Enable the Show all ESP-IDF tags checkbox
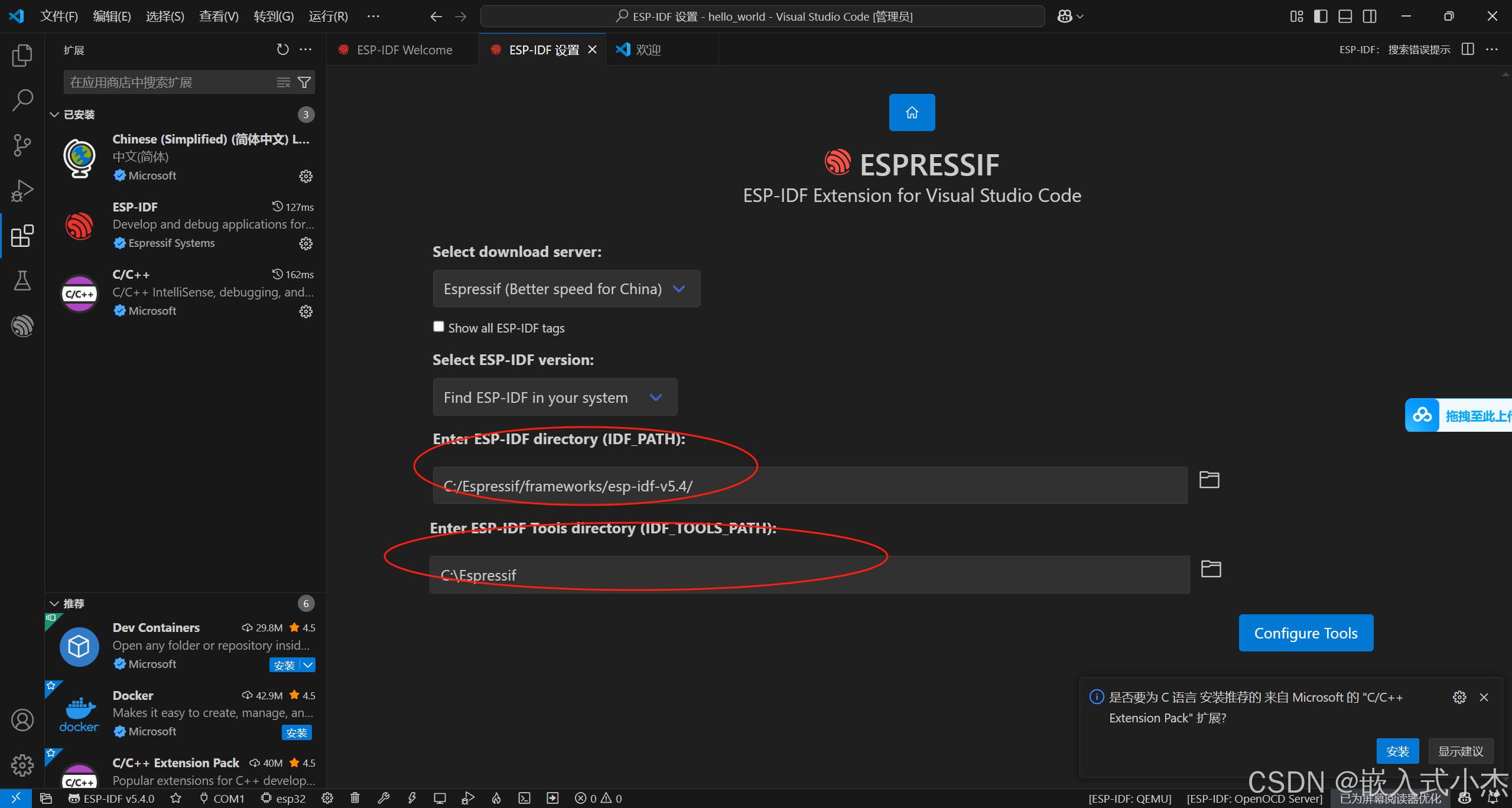This screenshot has height=808, width=1512. 438,327
